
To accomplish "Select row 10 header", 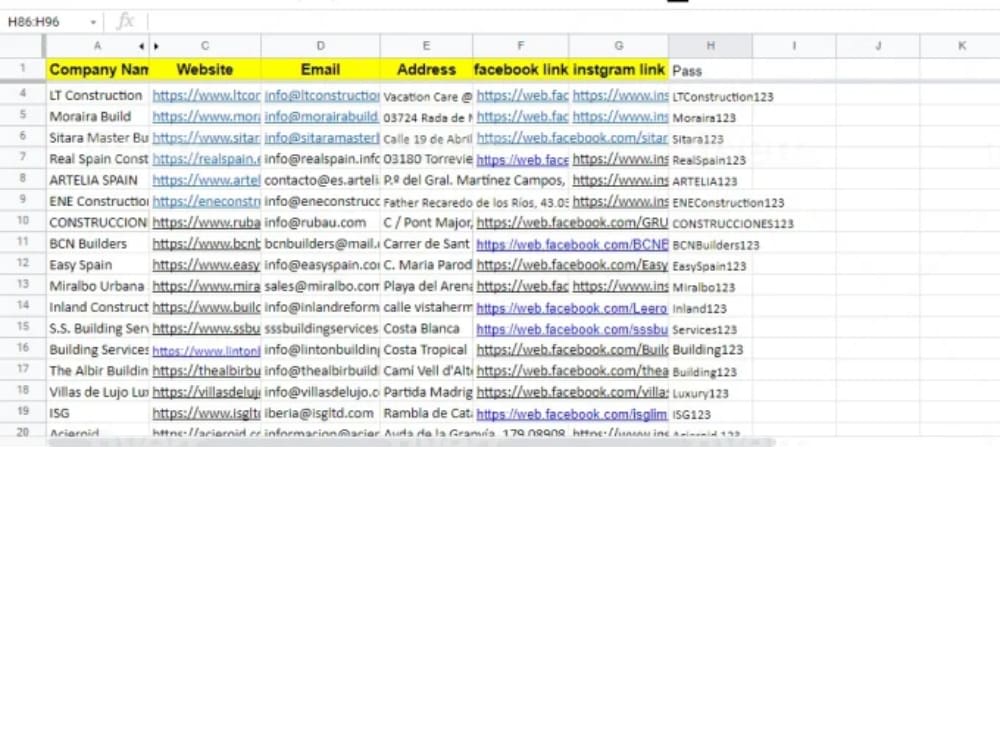I will pyautogui.click(x=23, y=221).
